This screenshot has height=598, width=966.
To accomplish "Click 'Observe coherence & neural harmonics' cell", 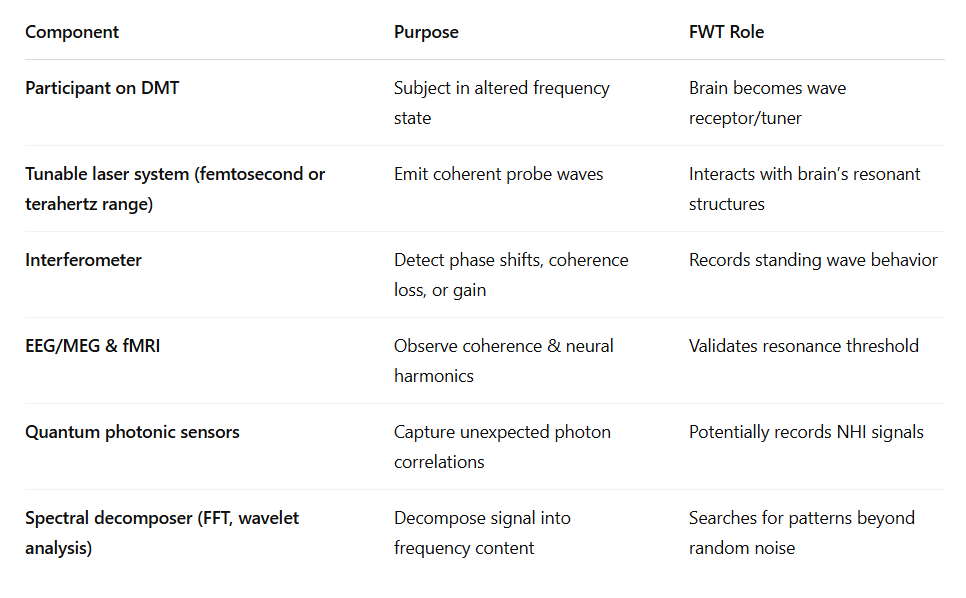I will [x=504, y=361].
